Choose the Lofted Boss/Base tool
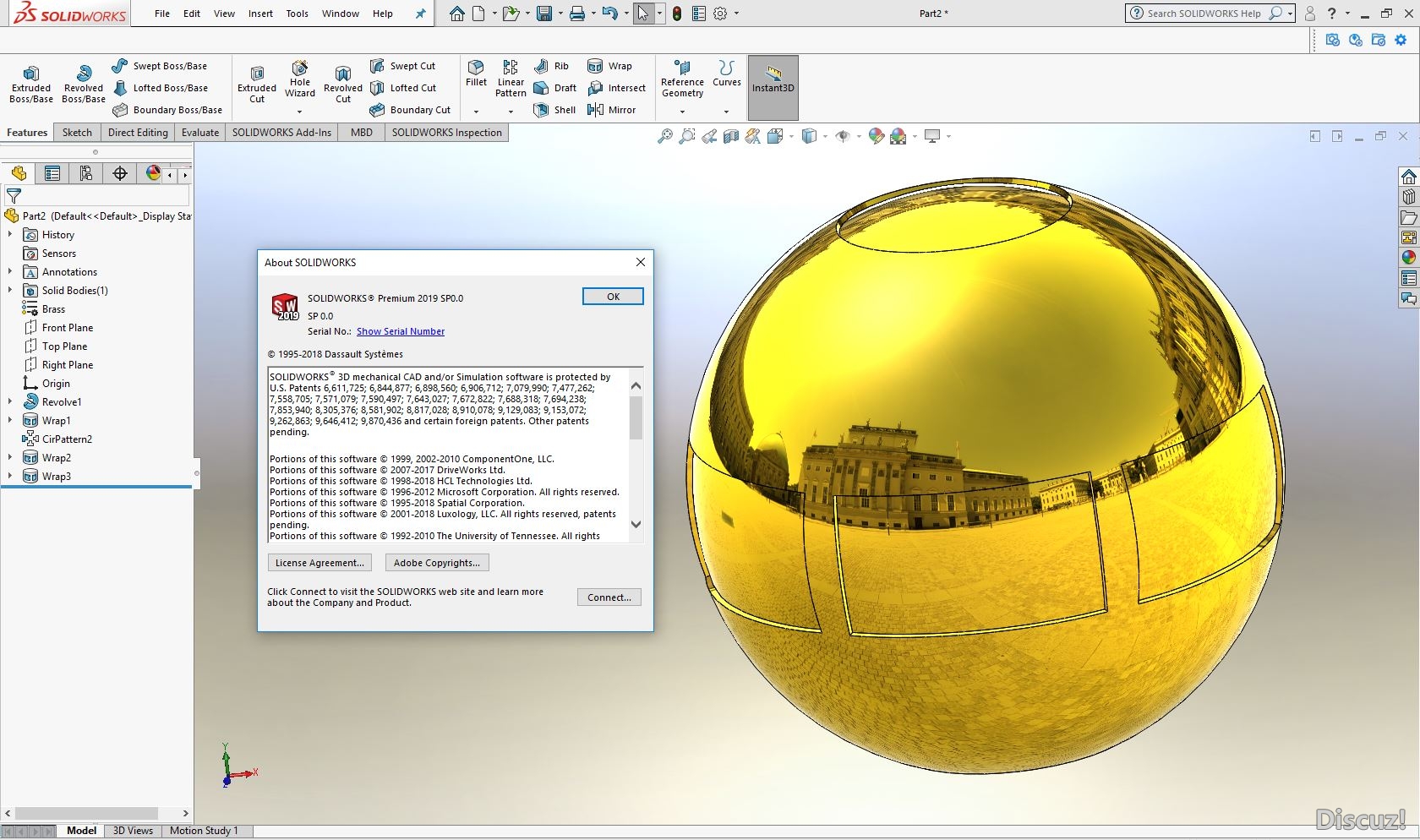 click(x=160, y=88)
